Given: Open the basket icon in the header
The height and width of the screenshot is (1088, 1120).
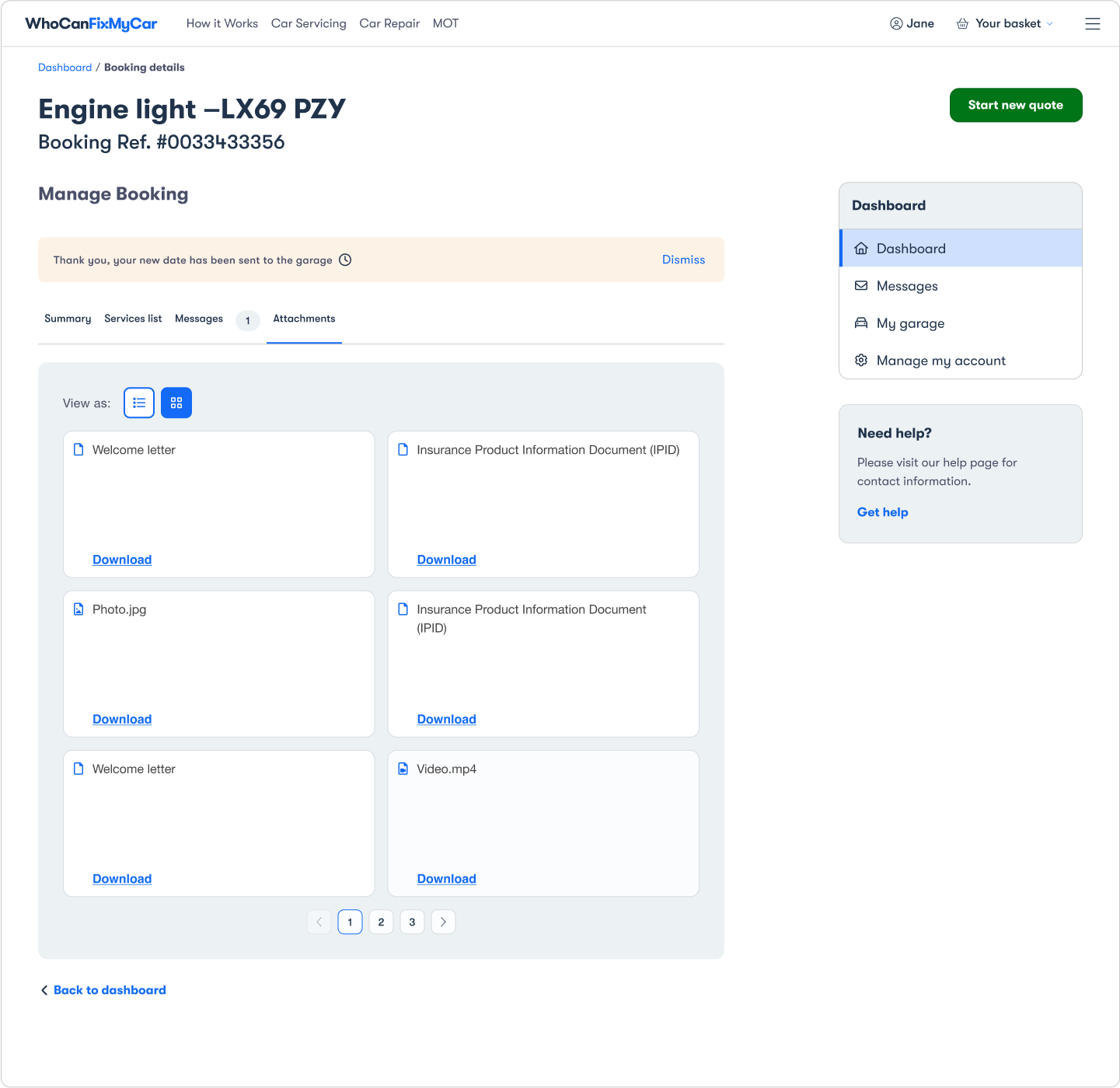Looking at the screenshot, I should [962, 23].
